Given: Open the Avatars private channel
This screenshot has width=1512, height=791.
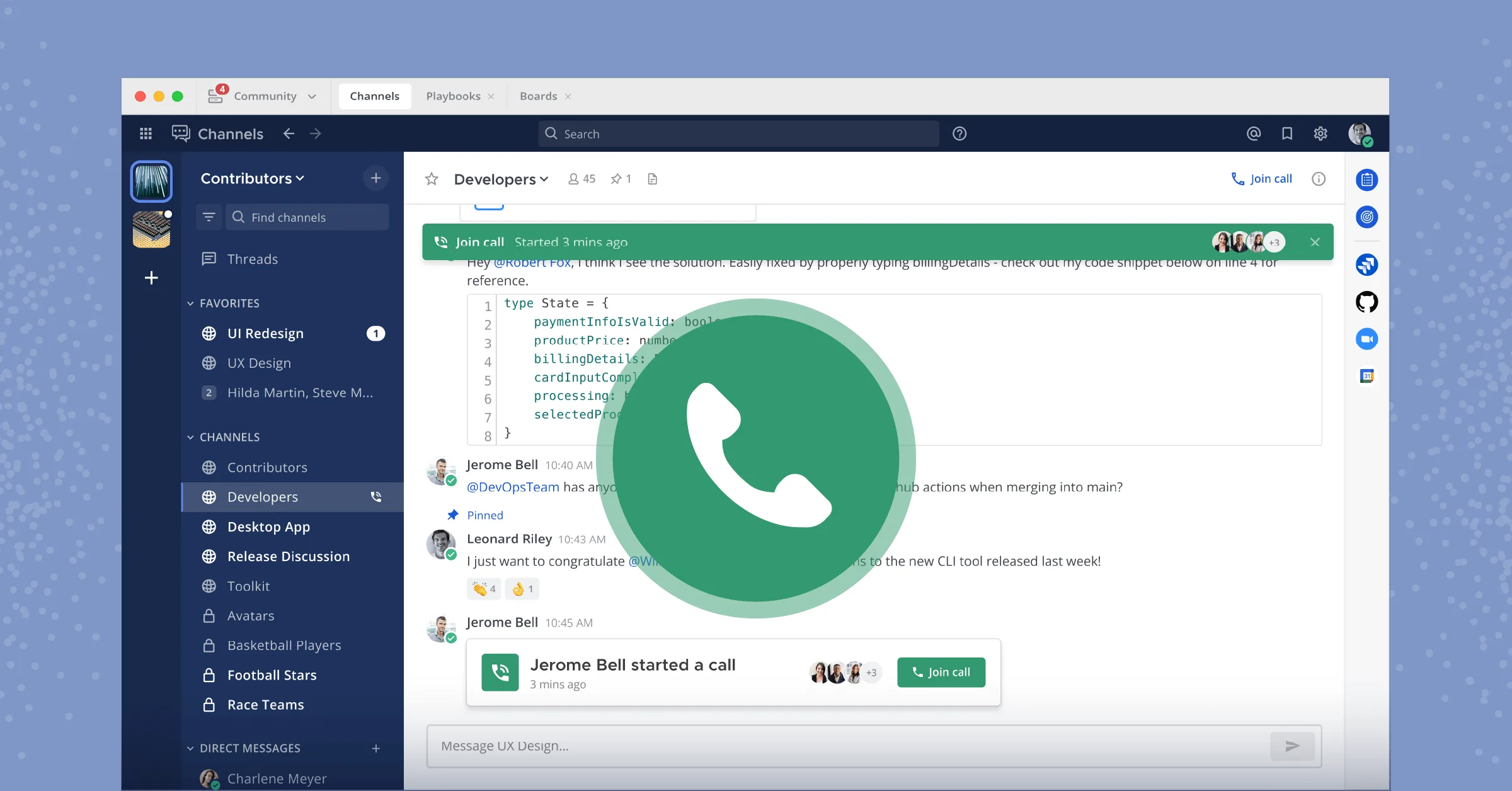Looking at the screenshot, I should pos(293,615).
